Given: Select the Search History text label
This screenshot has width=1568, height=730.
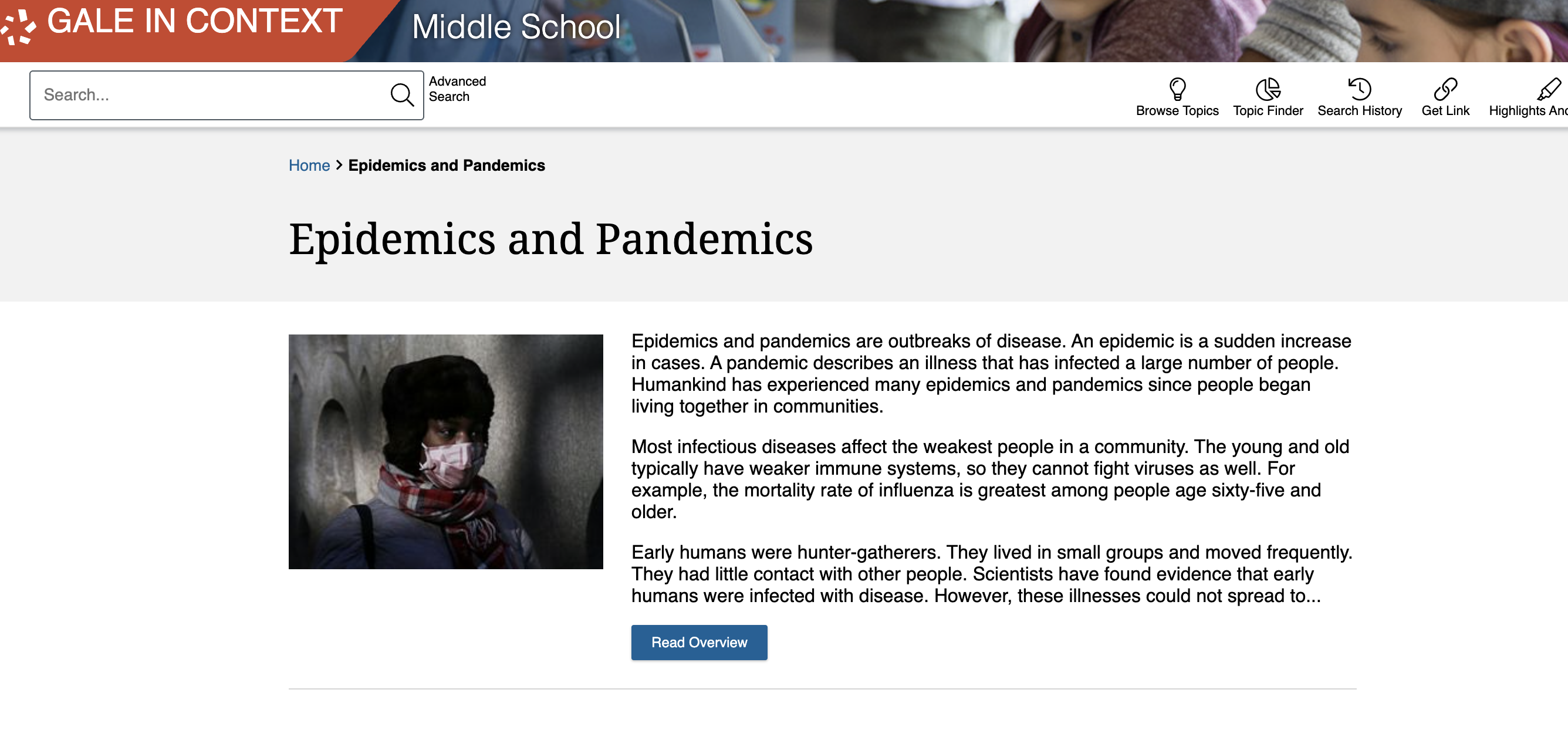Looking at the screenshot, I should (1359, 111).
